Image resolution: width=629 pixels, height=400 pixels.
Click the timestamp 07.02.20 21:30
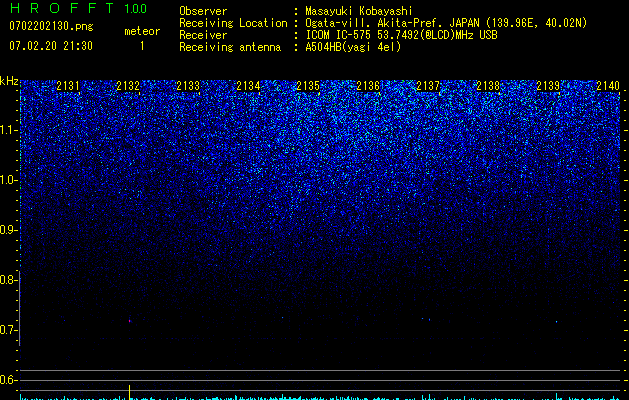(x=51, y=46)
